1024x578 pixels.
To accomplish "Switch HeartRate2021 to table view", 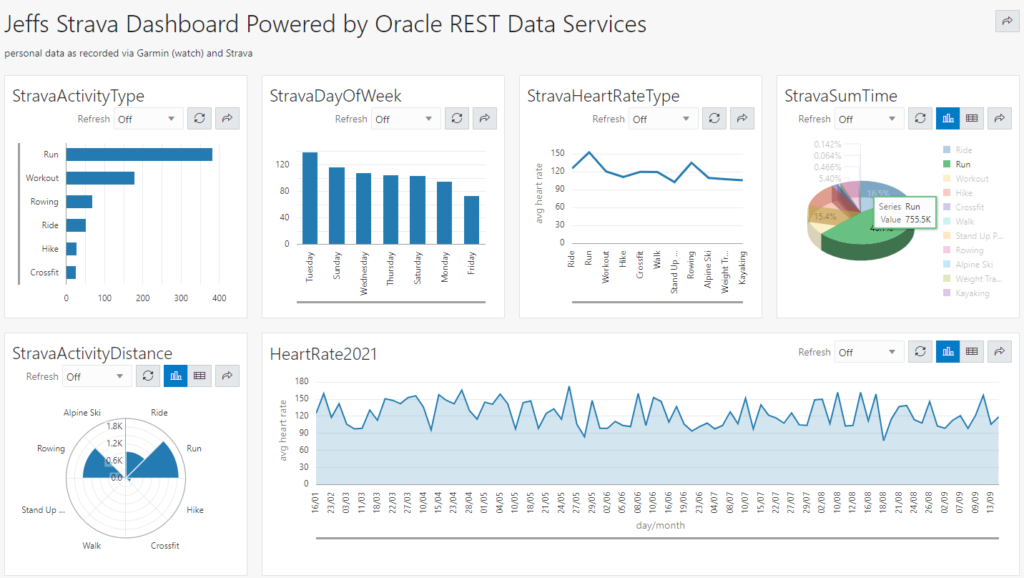I will 972,351.
